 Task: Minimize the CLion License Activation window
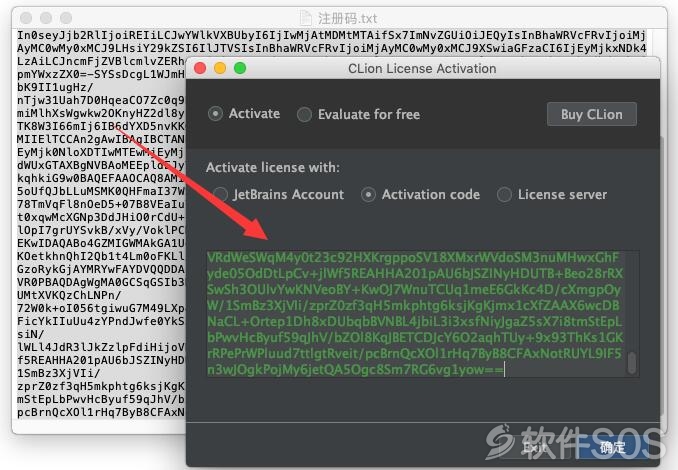[x=220, y=68]
